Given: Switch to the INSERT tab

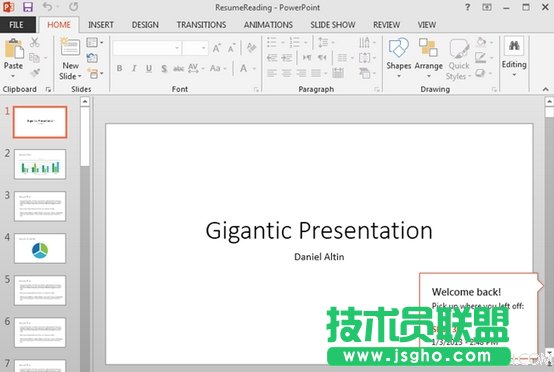Looking at the screenshot, I should point(101,25).
